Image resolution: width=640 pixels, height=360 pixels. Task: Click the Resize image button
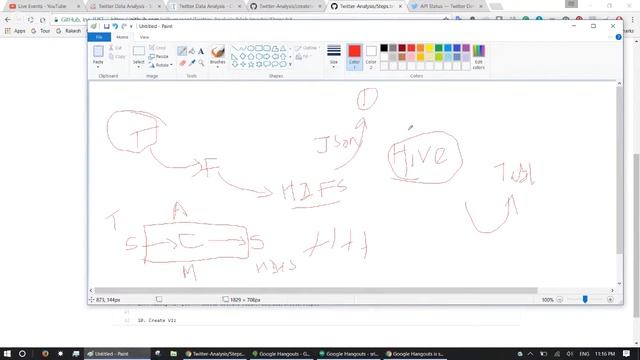[x=159, y=56]
